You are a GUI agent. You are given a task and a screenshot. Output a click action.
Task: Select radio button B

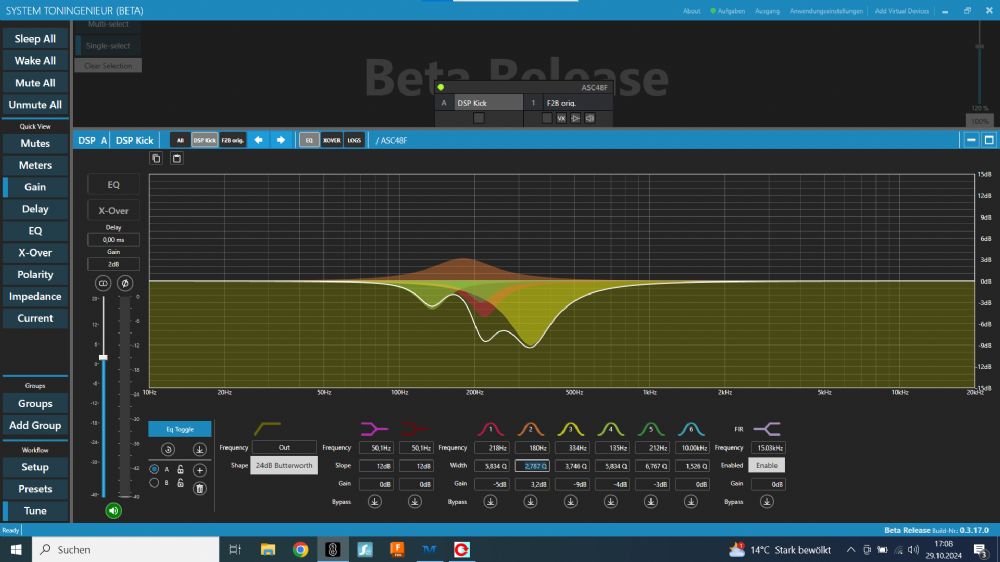(x=153, y=483)
